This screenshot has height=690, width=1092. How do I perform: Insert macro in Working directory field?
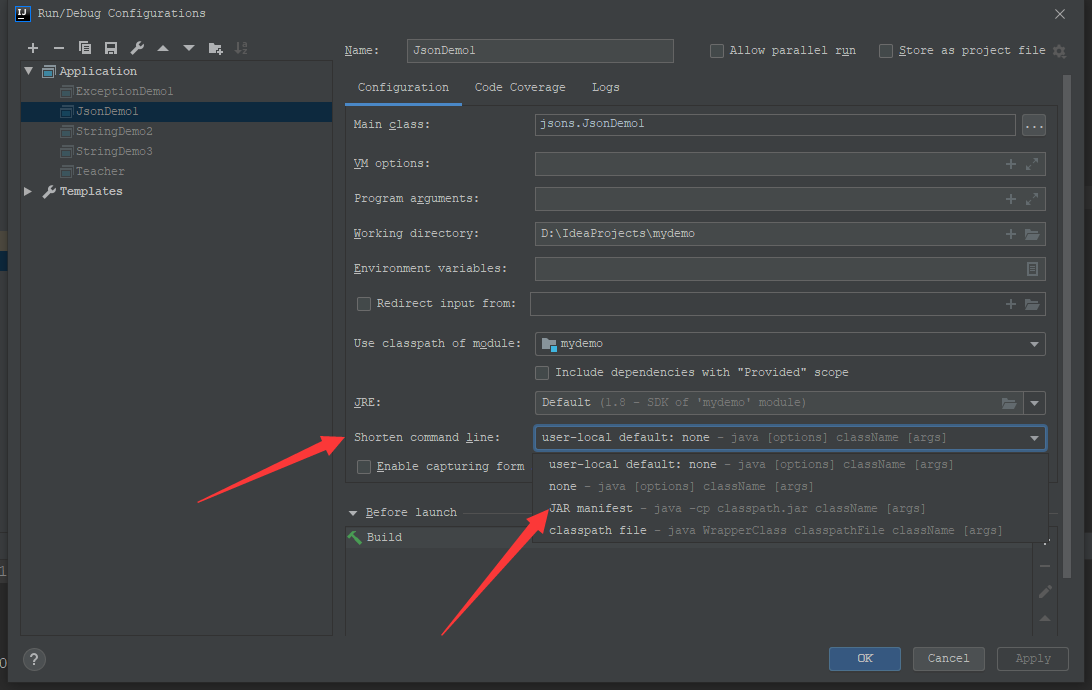click(x=1011, y=234)
